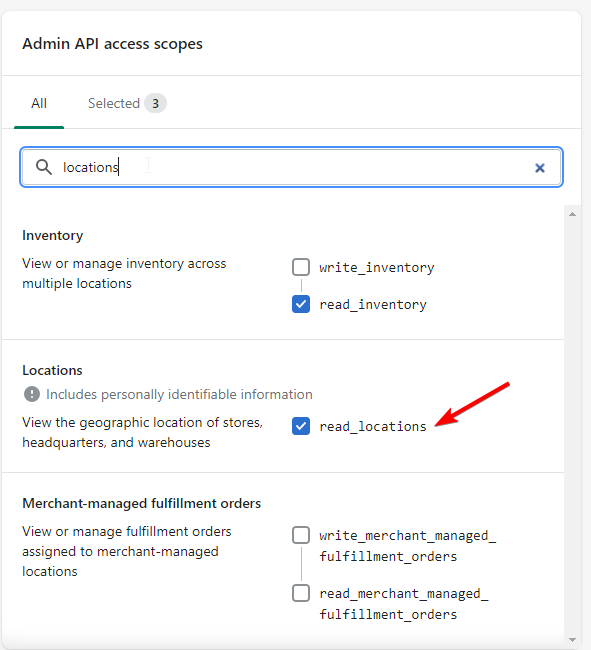591x650 pixels.
Task: Click the magnifying glass search icon
Action: pos(44,167)
